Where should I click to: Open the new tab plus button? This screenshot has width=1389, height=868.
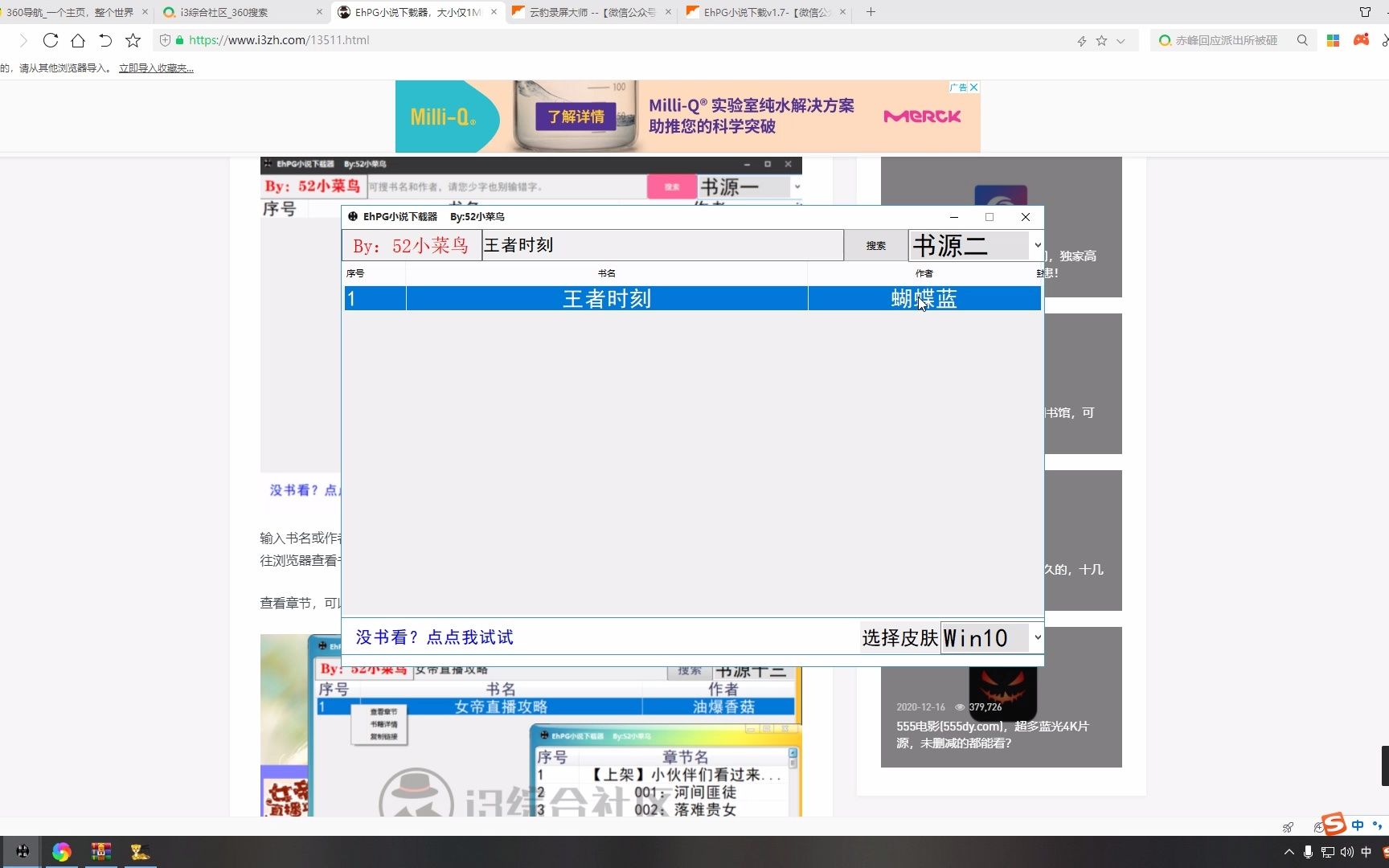871,12
